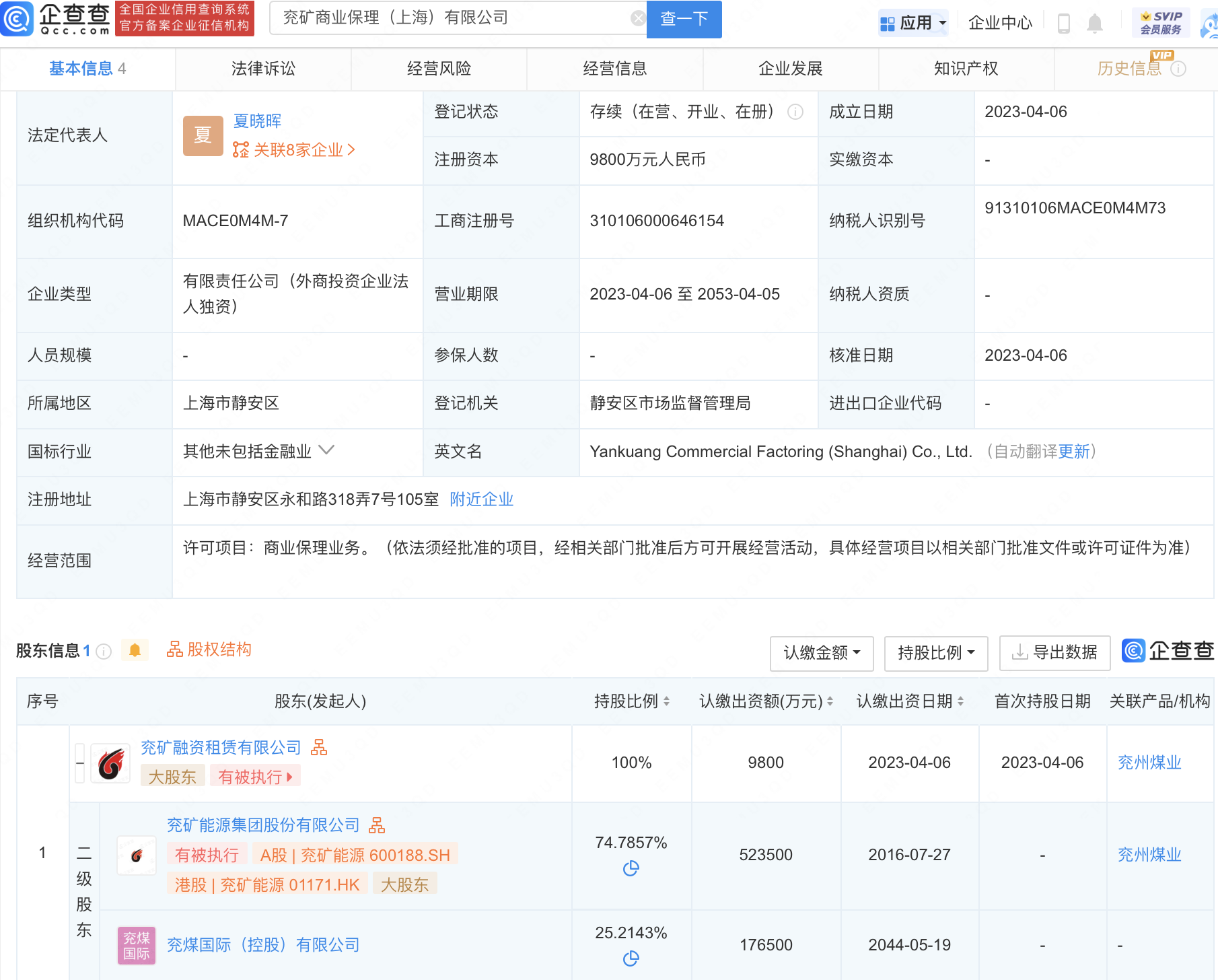Click the info icon beside 股东信息
Screen dimensions: 1218x980
pyautogui.click(x=104, y=651)
